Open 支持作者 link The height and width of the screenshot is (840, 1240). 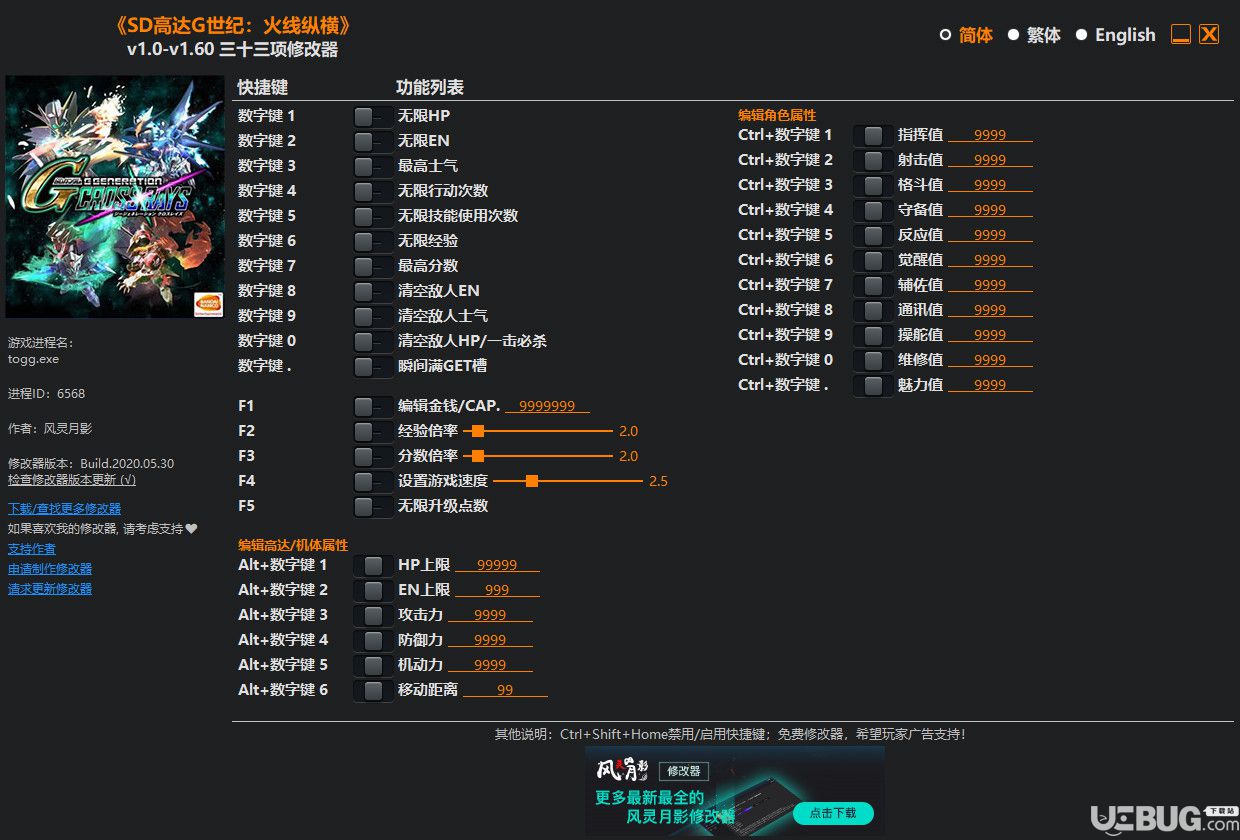click(x=32, y=549)
